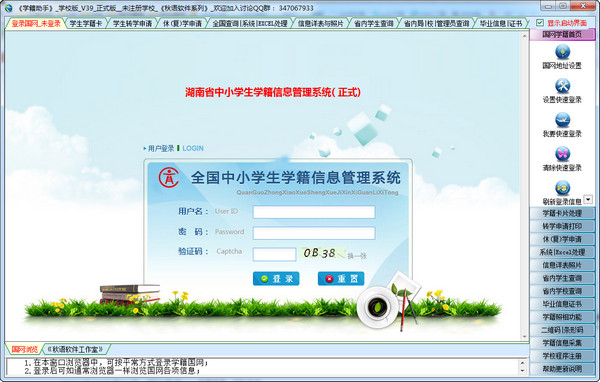
Task: Open the 省内学校查询 sidebar section
Action: coord(562,291)
